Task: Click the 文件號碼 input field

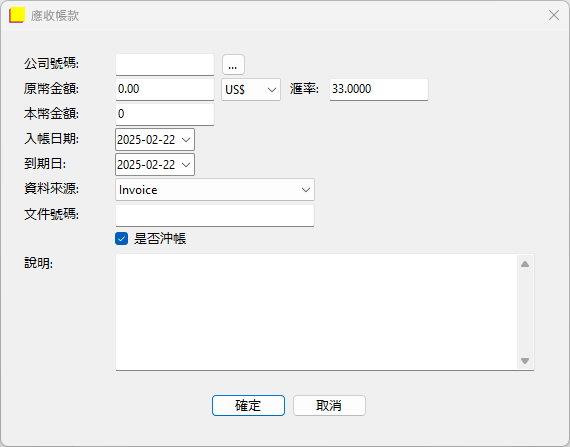Action: click(215, 216)
